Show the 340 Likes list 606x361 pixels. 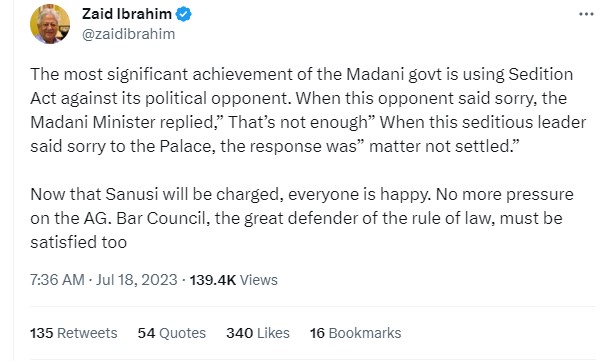tap(258, 333)
